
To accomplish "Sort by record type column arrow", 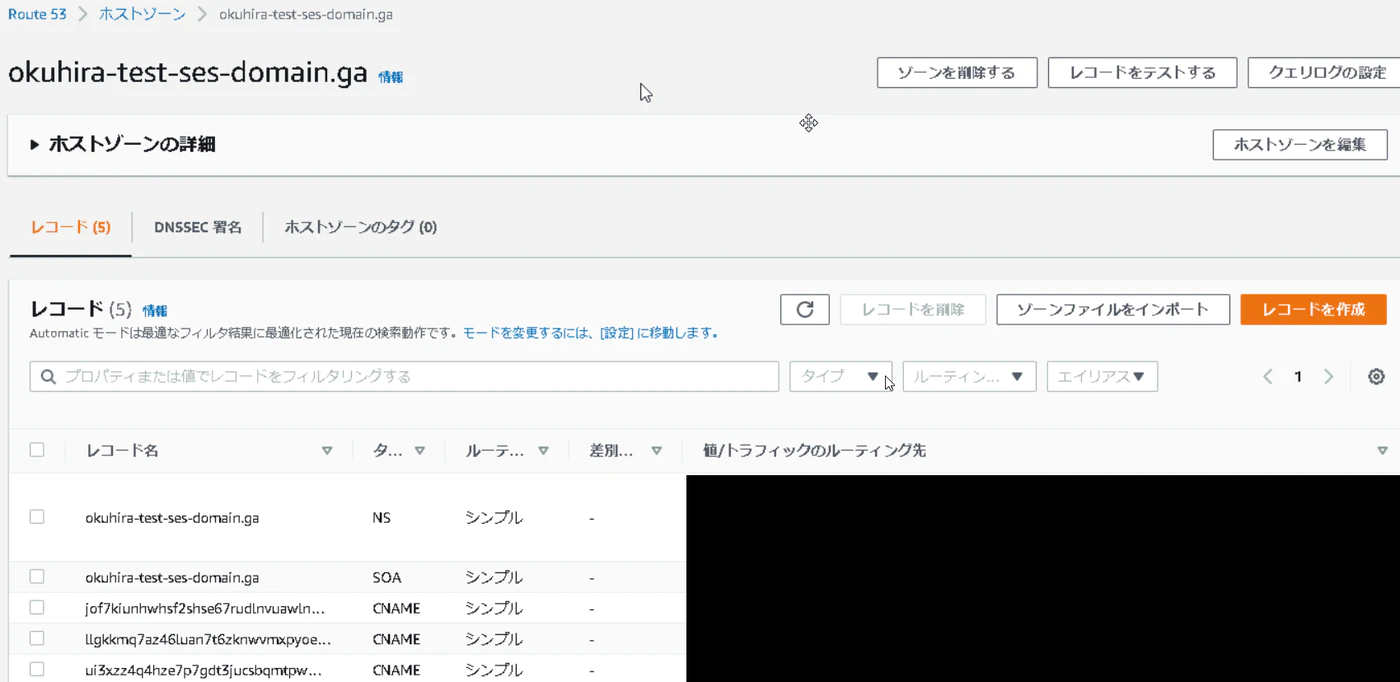I will point(420,451).
